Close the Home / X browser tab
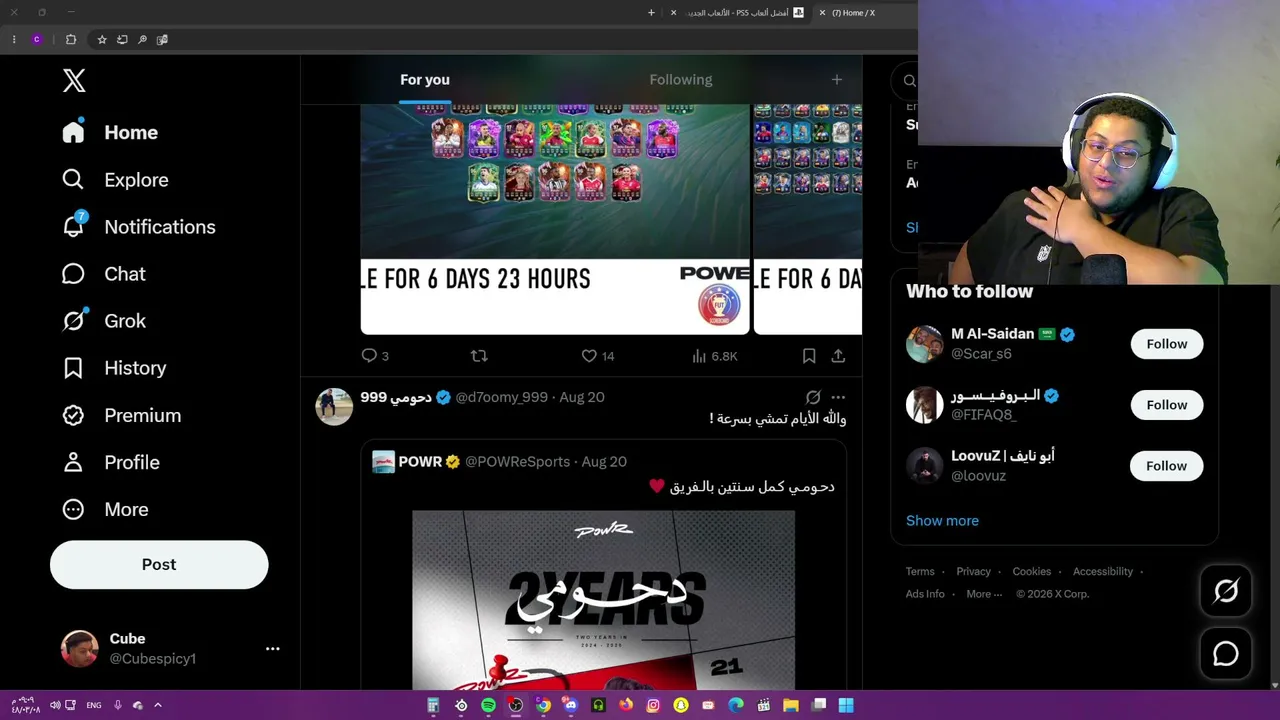Viewport: 1280px width, 720px height. pyautogui.click(x=822, y=13)
